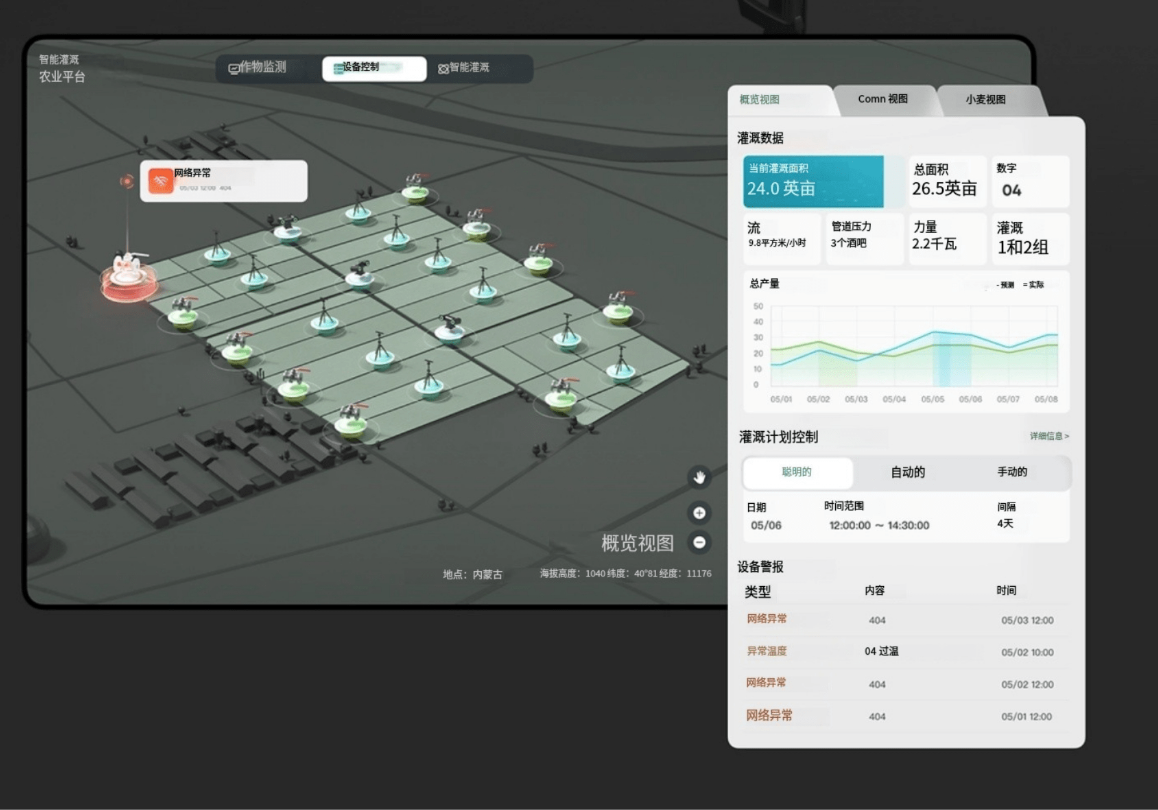This screenshot has height=810, width=1158.
Task: Switch schedule mode to 手动的
Action: pos(1012,472)
